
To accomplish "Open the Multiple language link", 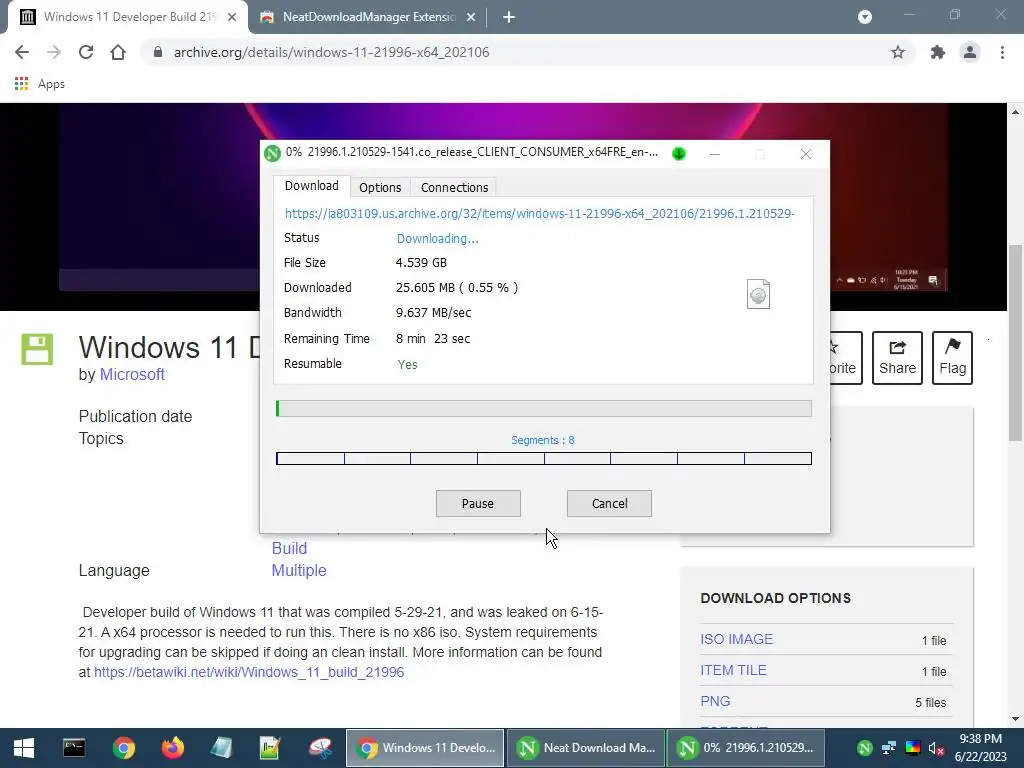I will pyautogui.click(x=299, y=571).
